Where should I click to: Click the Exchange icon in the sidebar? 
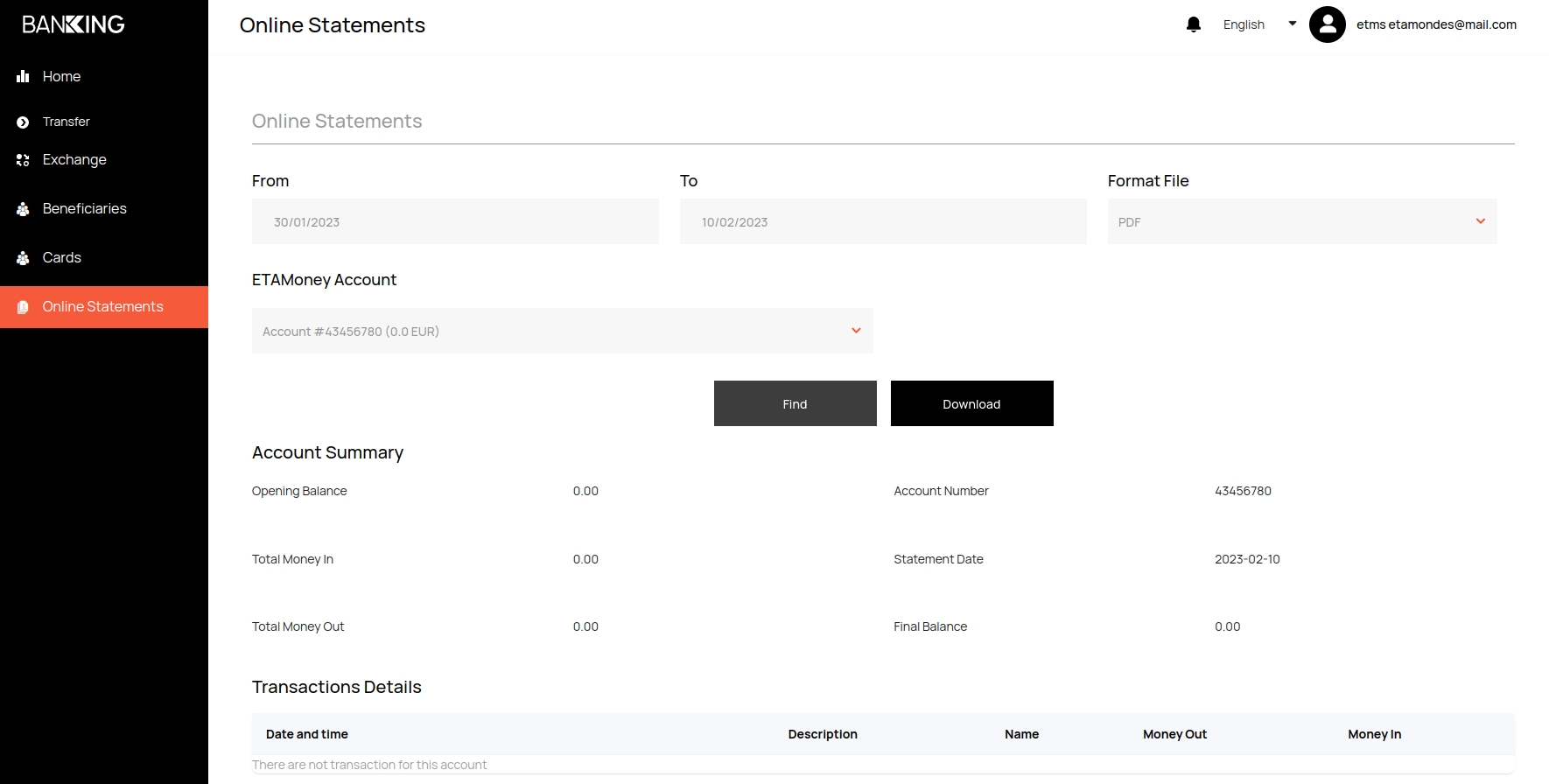(23, 160)
